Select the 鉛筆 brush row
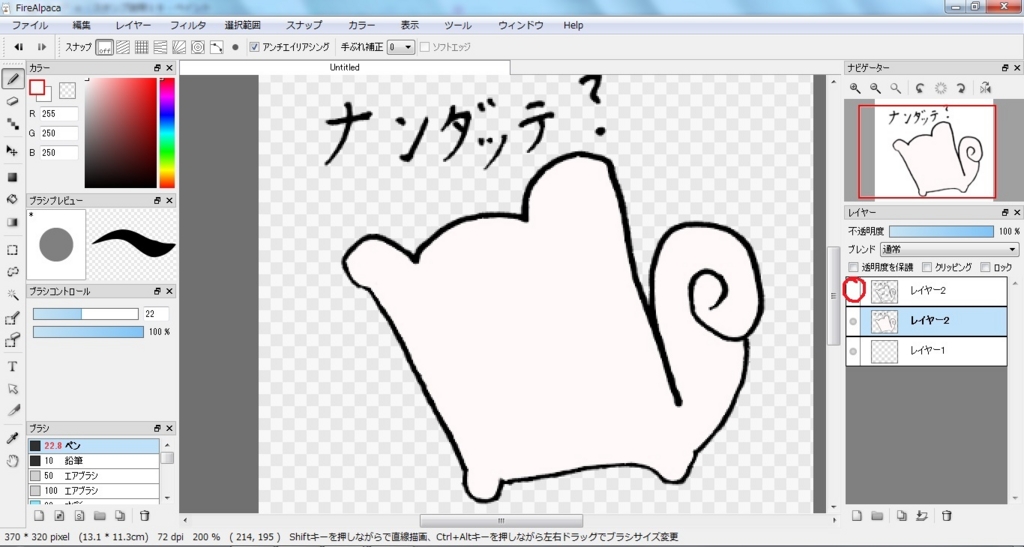Viewport: 1024px width, 547px height. pyautogui.click(x=93, y=461)
